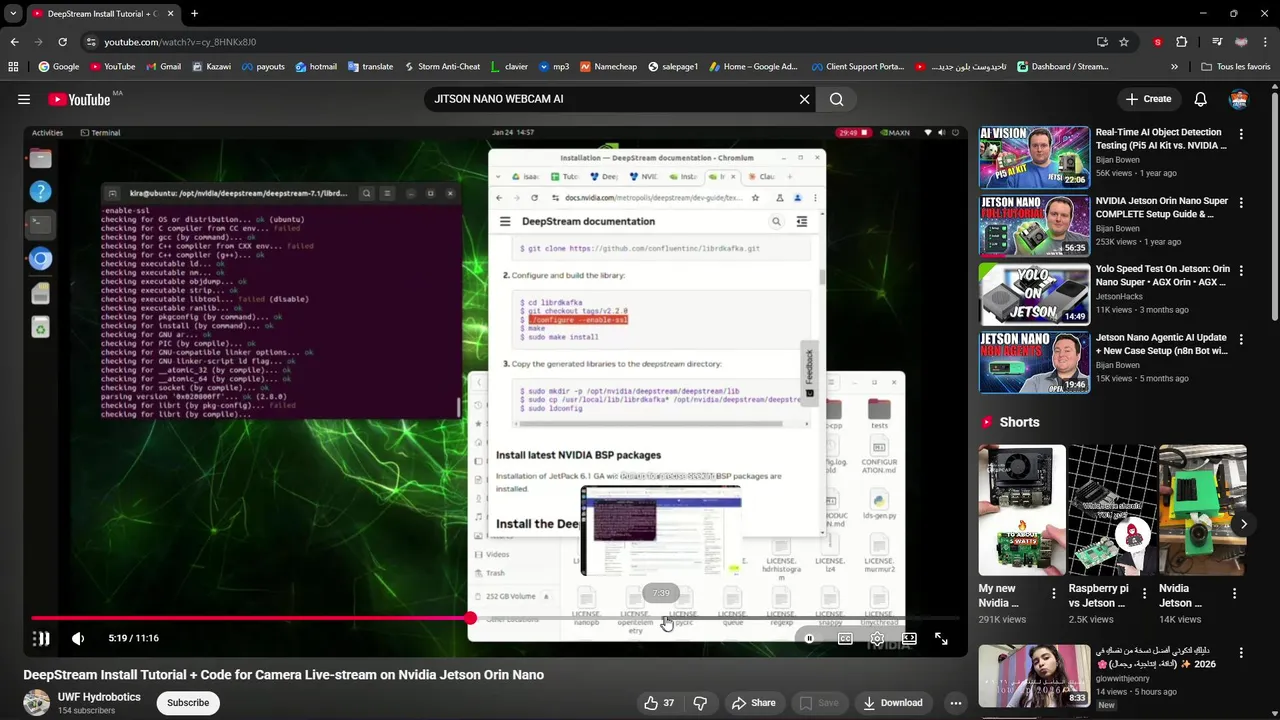Open the account avatar menu
Screen dimensions: 1280x720
1239,99
